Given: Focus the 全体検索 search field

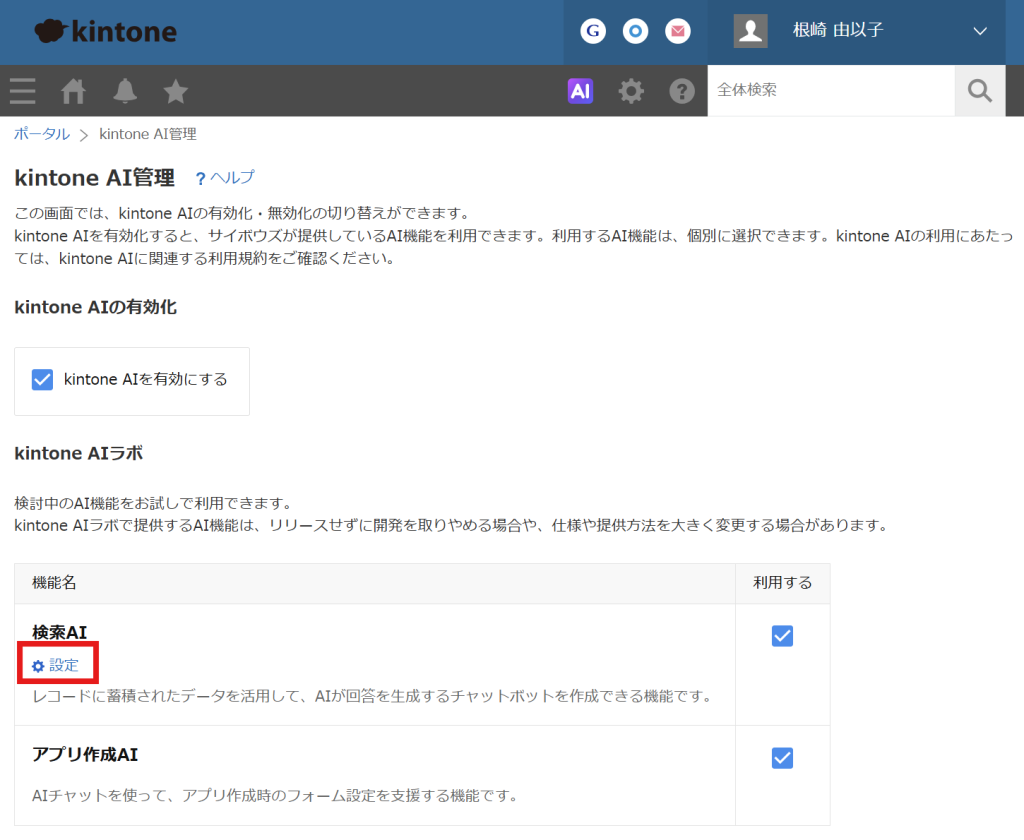Looking at the screenshot, I should (x=831, y=90).
